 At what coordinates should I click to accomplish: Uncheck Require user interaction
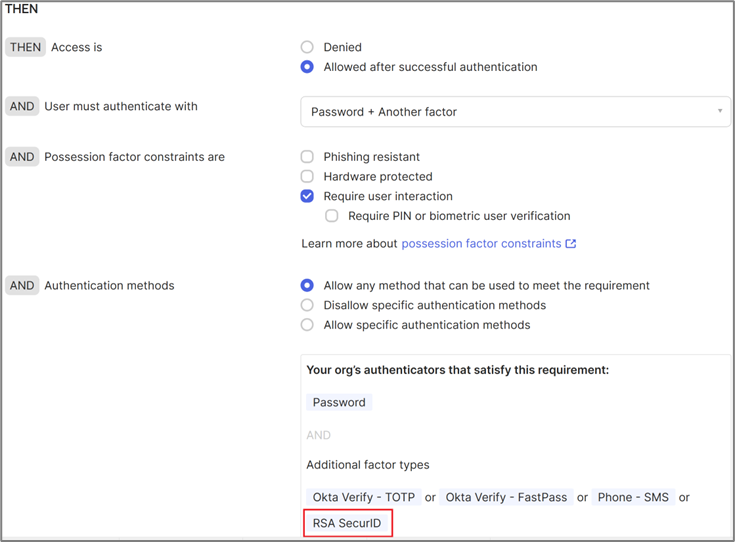click(308, 196)
